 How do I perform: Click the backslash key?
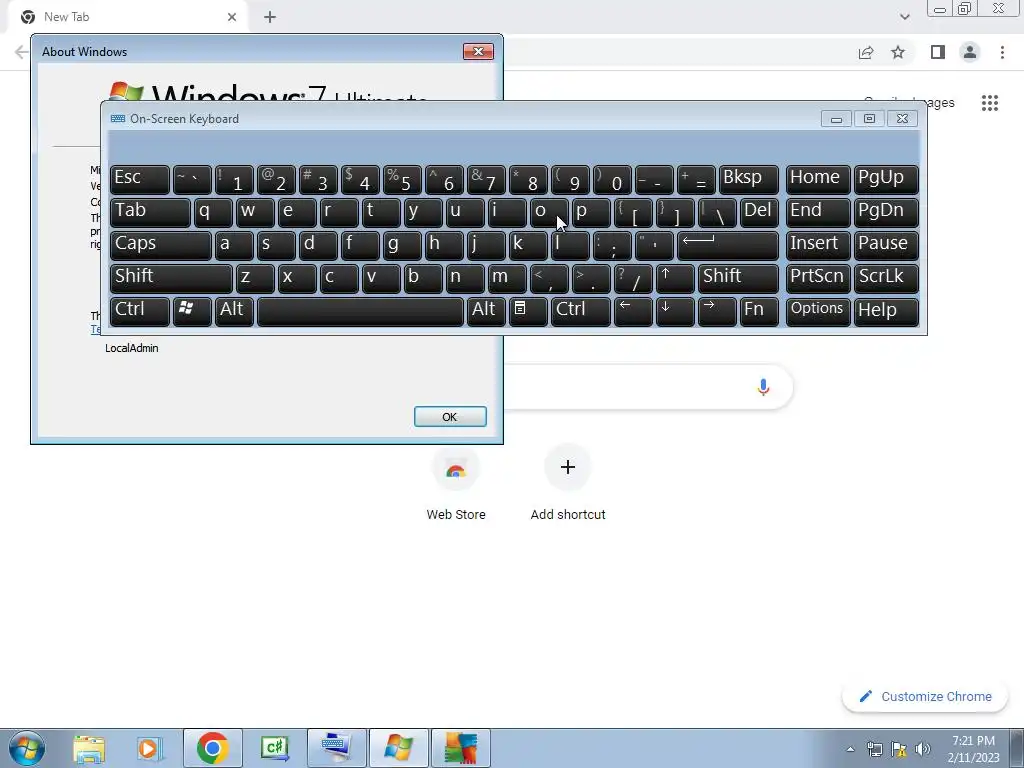[x=717, y=212]
